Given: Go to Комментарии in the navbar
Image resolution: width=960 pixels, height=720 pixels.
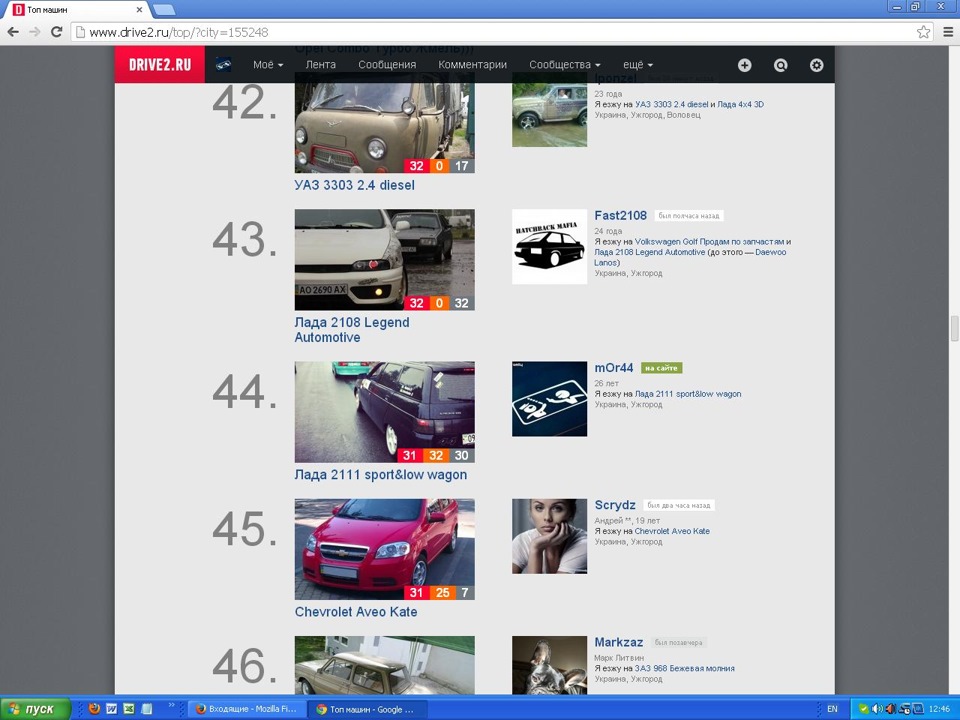Looking at the screenshot, I should [x=472, y=64].
